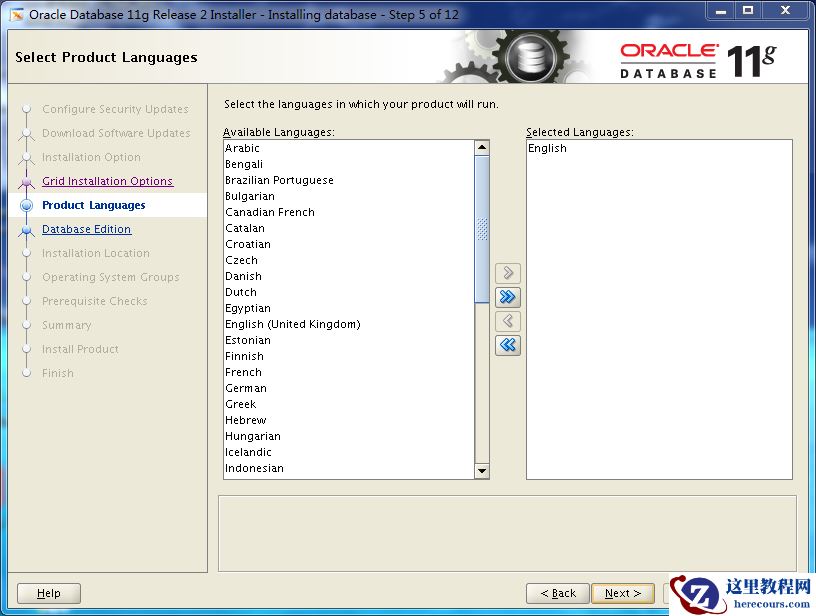The height and width of the screenshot is (616, 816).
Task: Select Greek in available languages
Action: [349, 404]
